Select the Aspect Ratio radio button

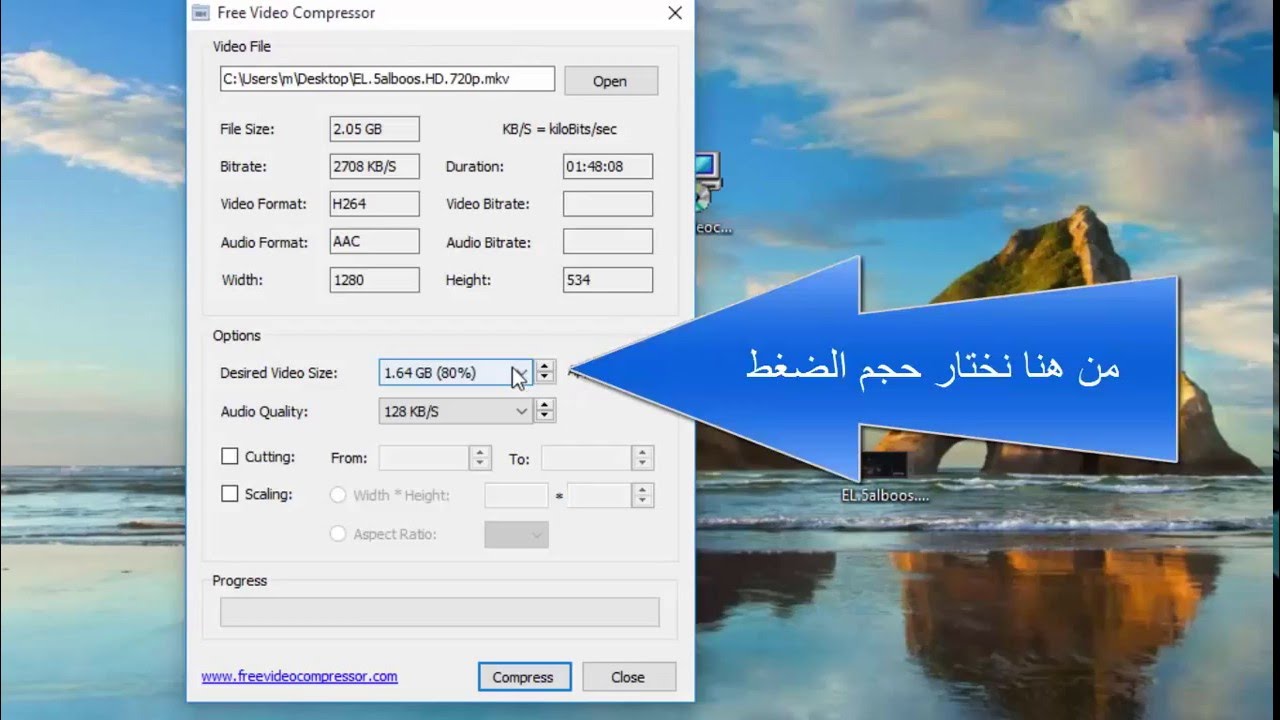(338, 533)
